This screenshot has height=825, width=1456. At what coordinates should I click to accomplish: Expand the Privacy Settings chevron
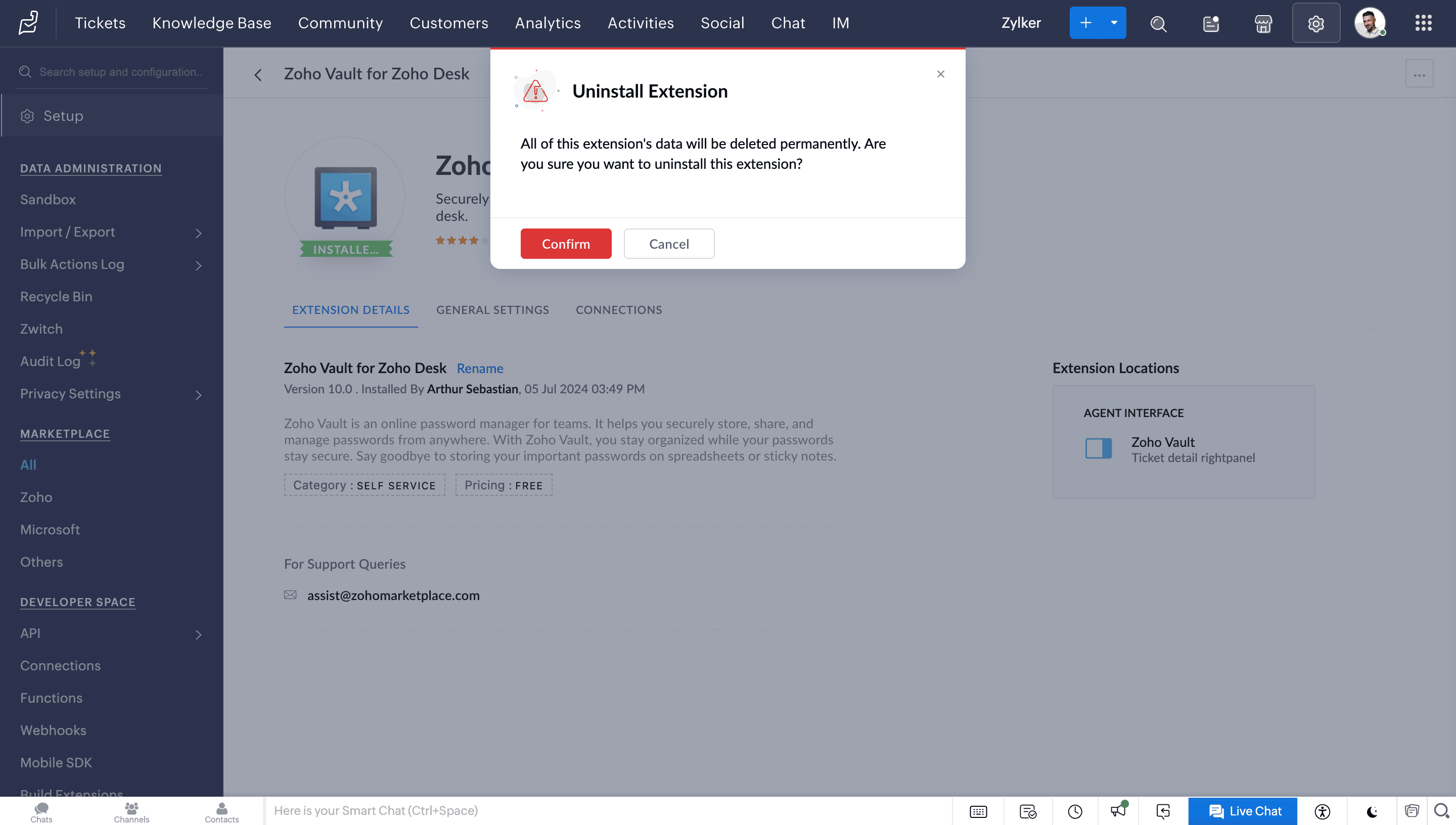198,394
